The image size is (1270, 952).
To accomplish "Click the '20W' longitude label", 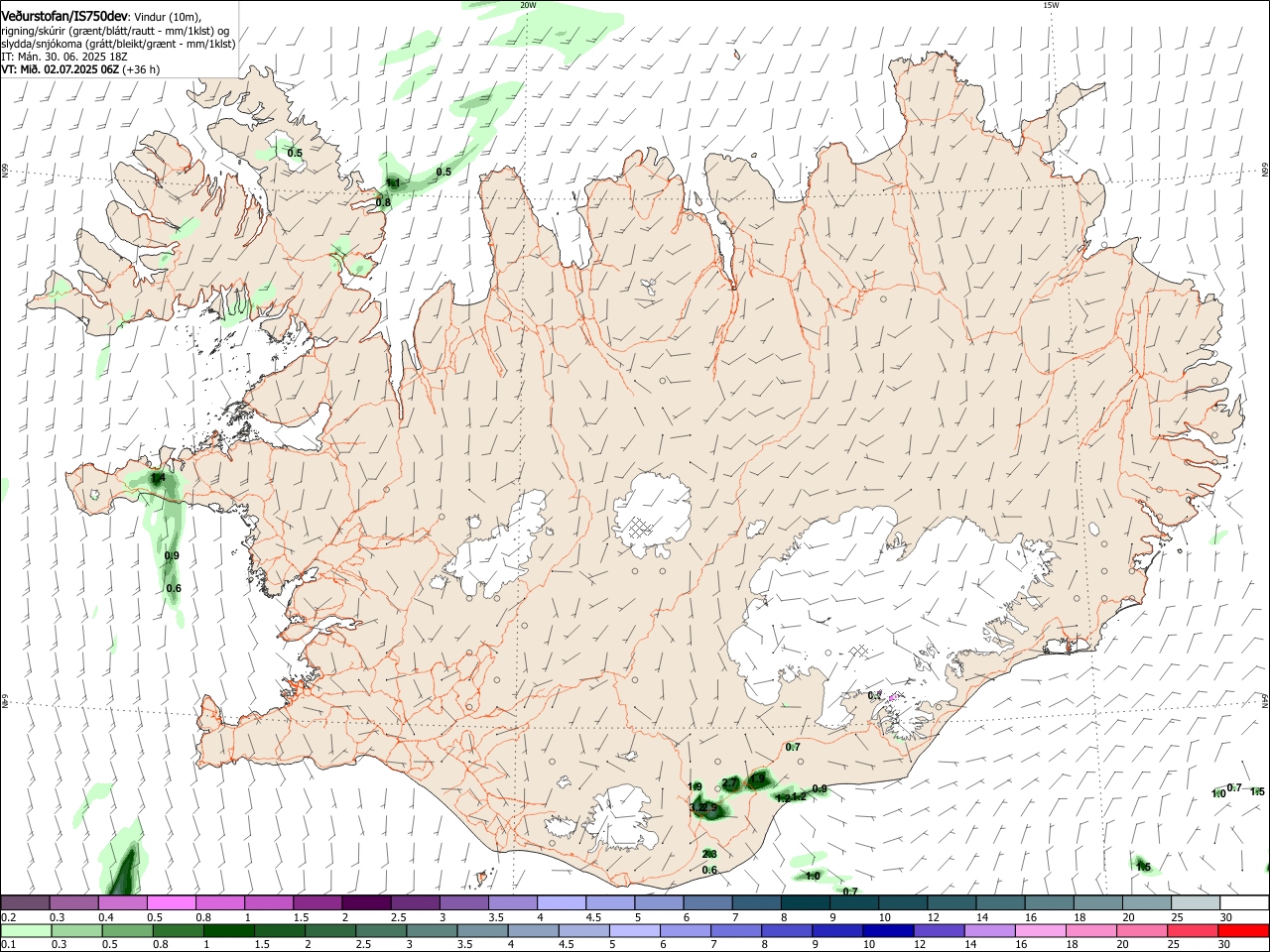I will coord(528,5).
